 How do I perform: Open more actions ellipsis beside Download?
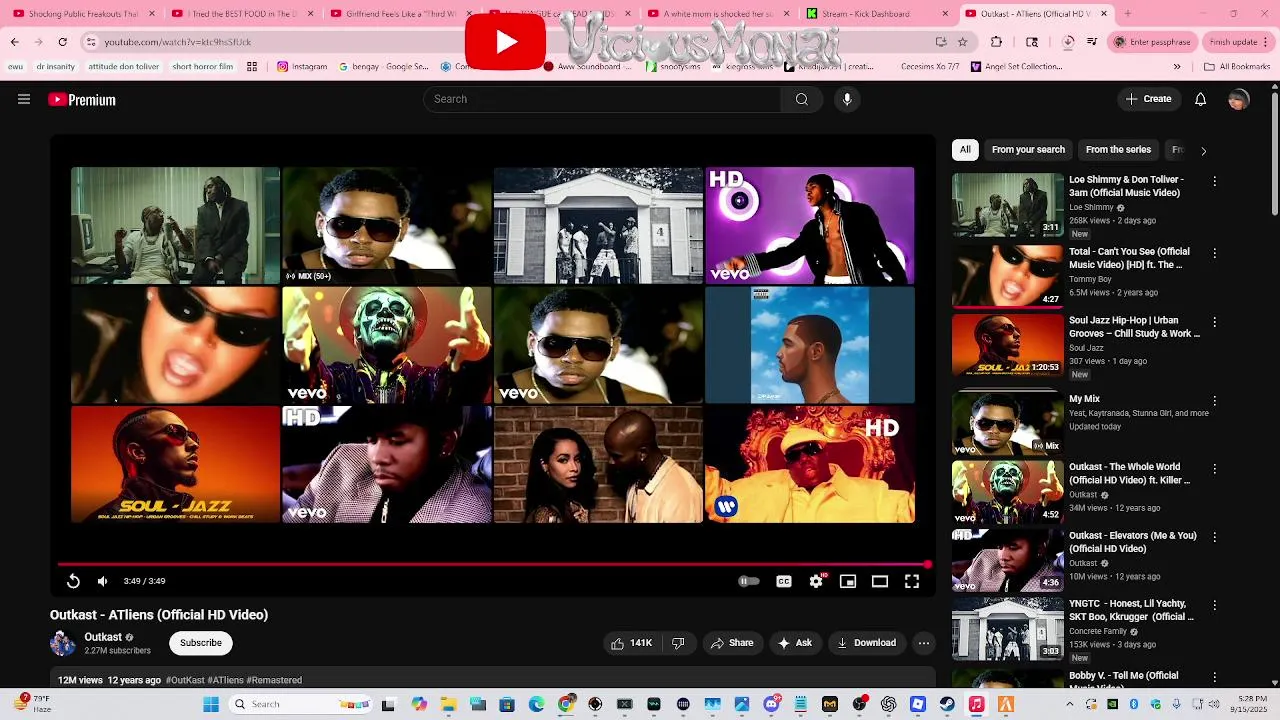(x=924, y=643)
